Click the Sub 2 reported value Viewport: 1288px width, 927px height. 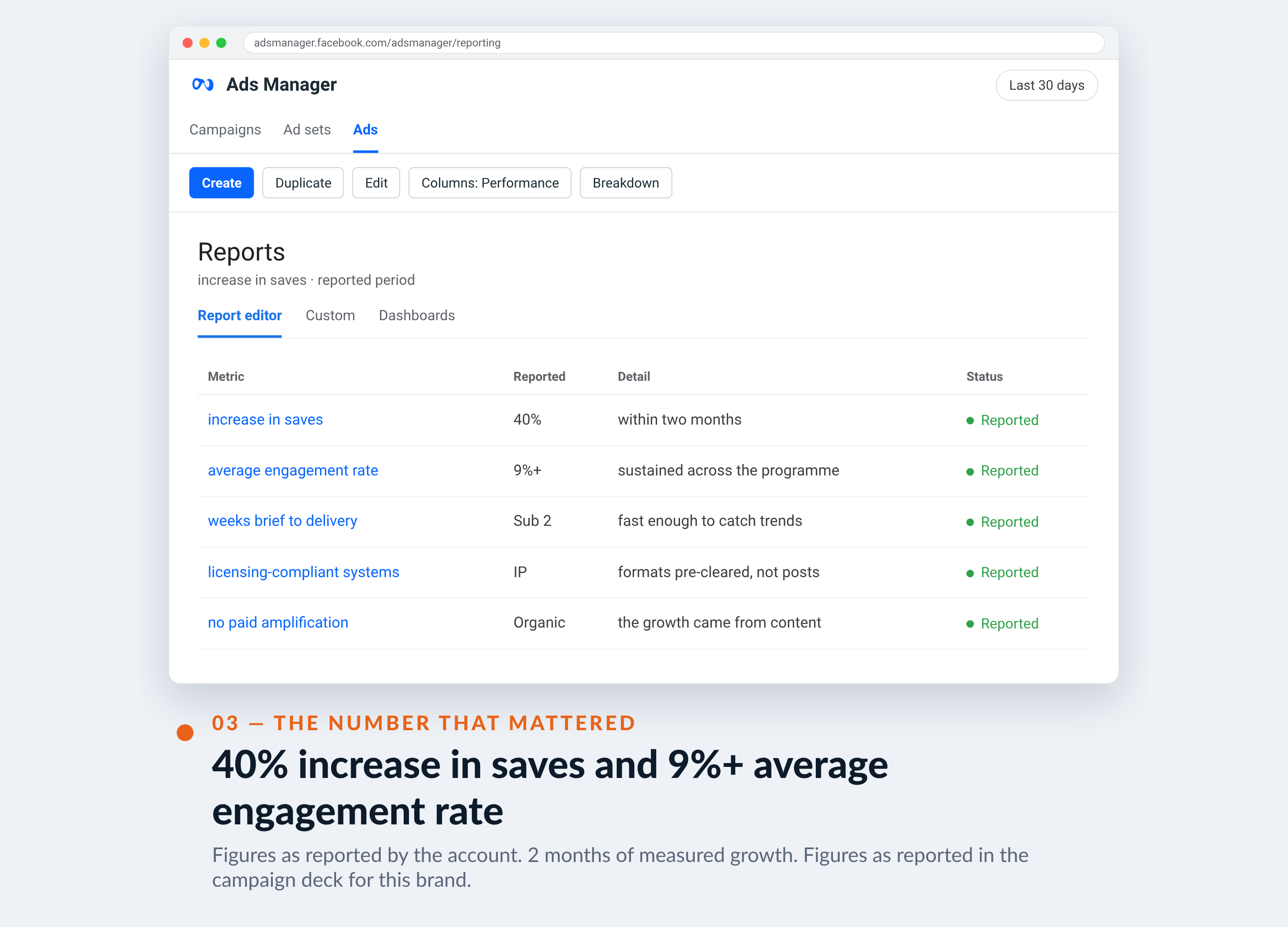tap(532, 521)
